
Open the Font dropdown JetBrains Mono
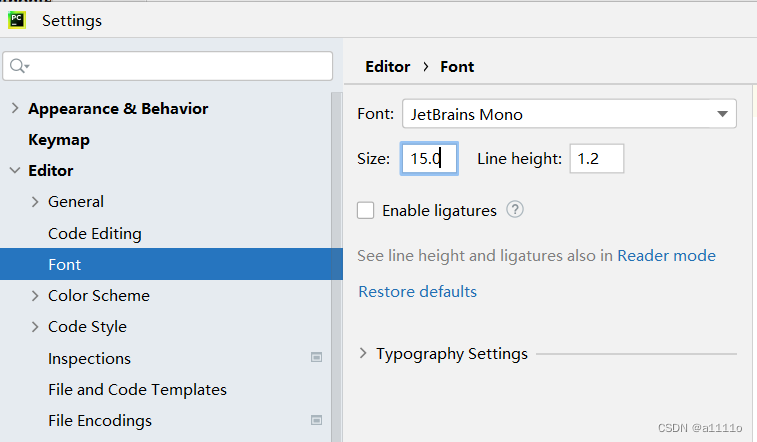[x=569, y=114]
